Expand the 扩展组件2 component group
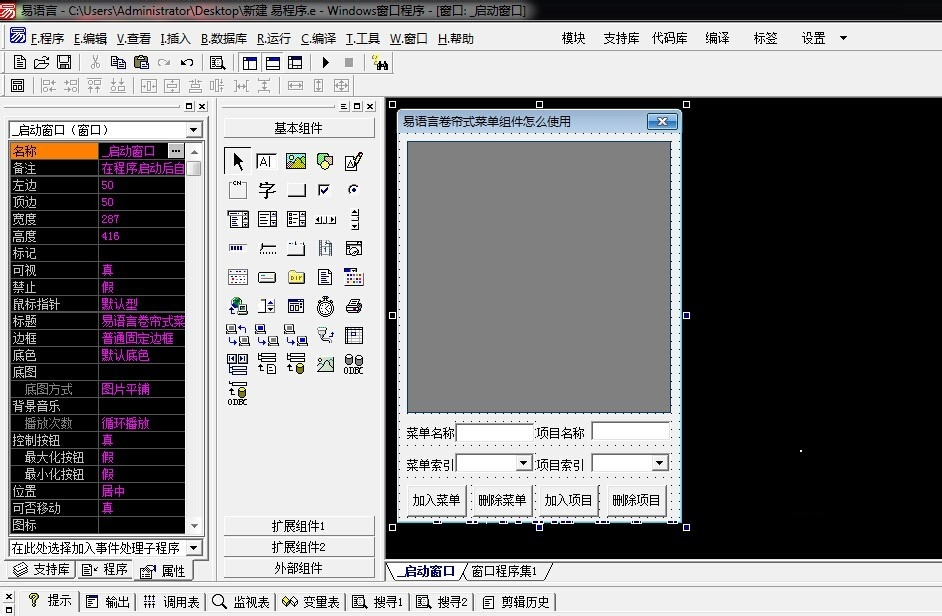The image size is (942, 616). [299, 547]
